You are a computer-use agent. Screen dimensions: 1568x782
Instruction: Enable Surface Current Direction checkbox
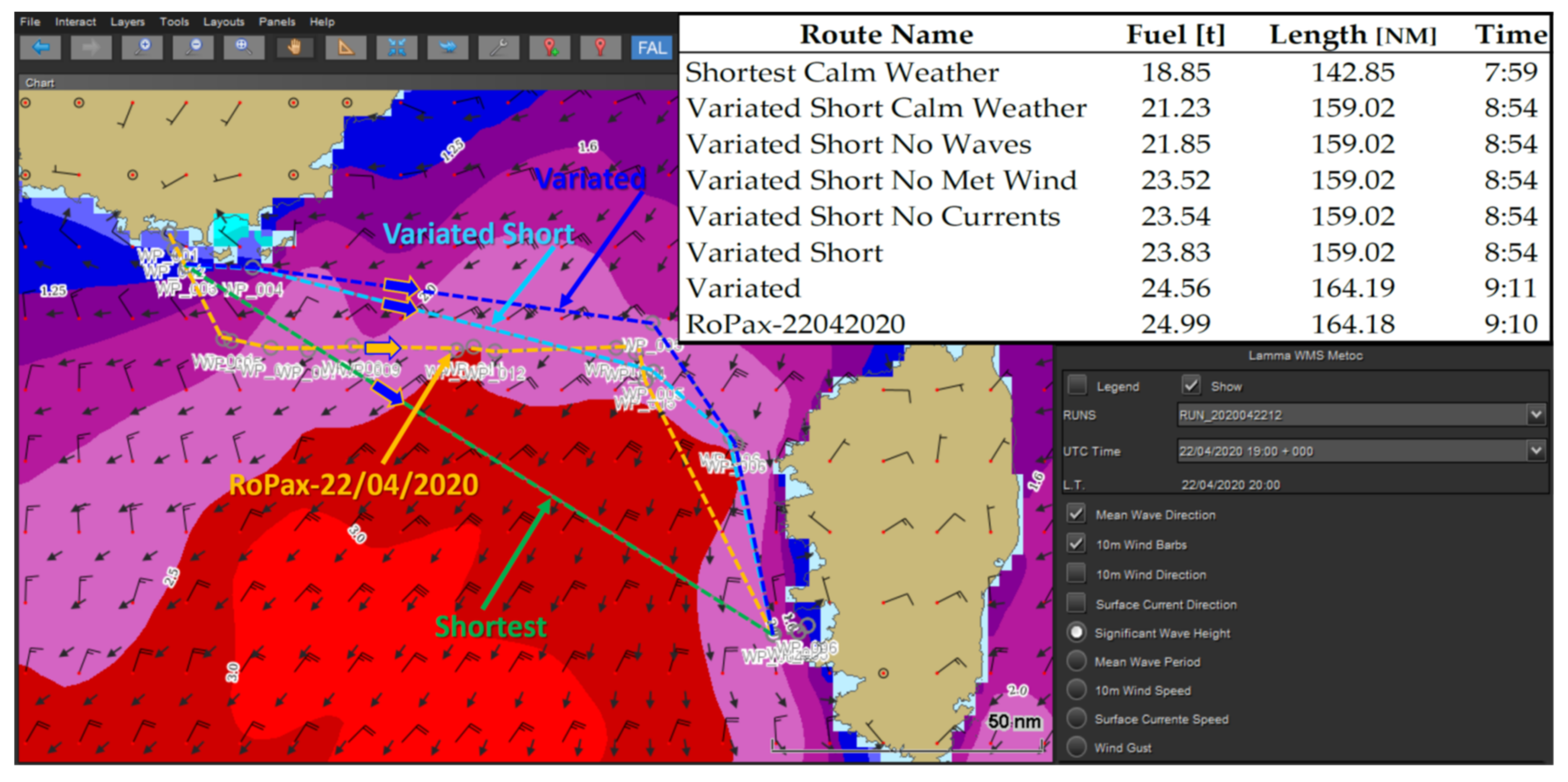pyautogui.click(x=1076, y=604)
